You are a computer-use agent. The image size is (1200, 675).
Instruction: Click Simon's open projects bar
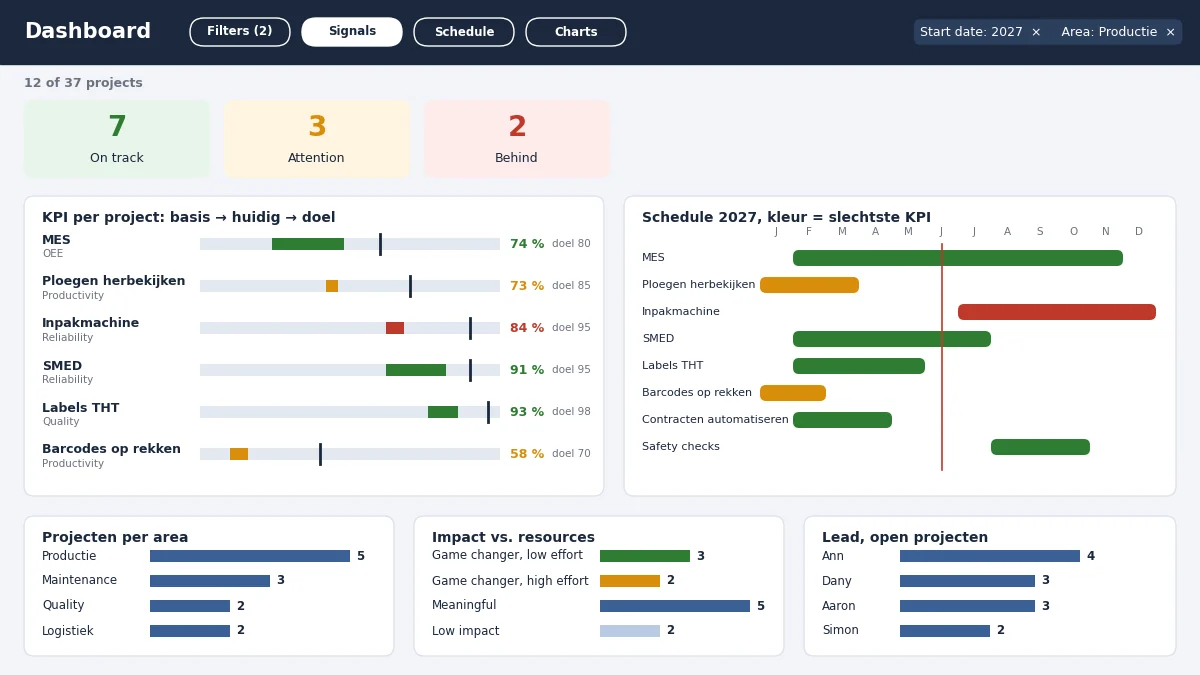click(945, 631)
